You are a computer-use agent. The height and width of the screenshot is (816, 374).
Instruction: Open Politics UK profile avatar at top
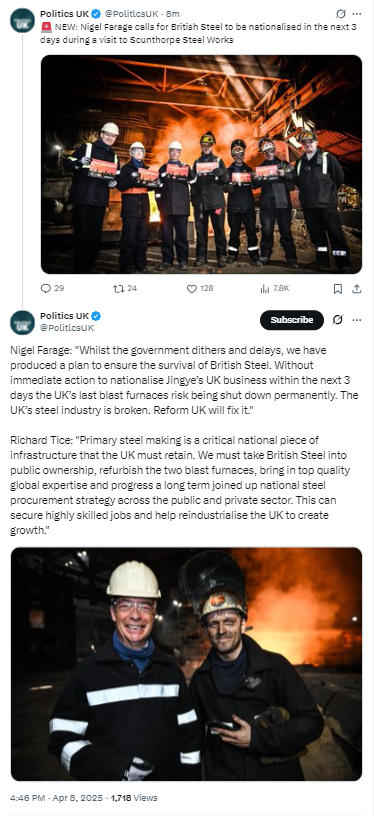[22, 21]
